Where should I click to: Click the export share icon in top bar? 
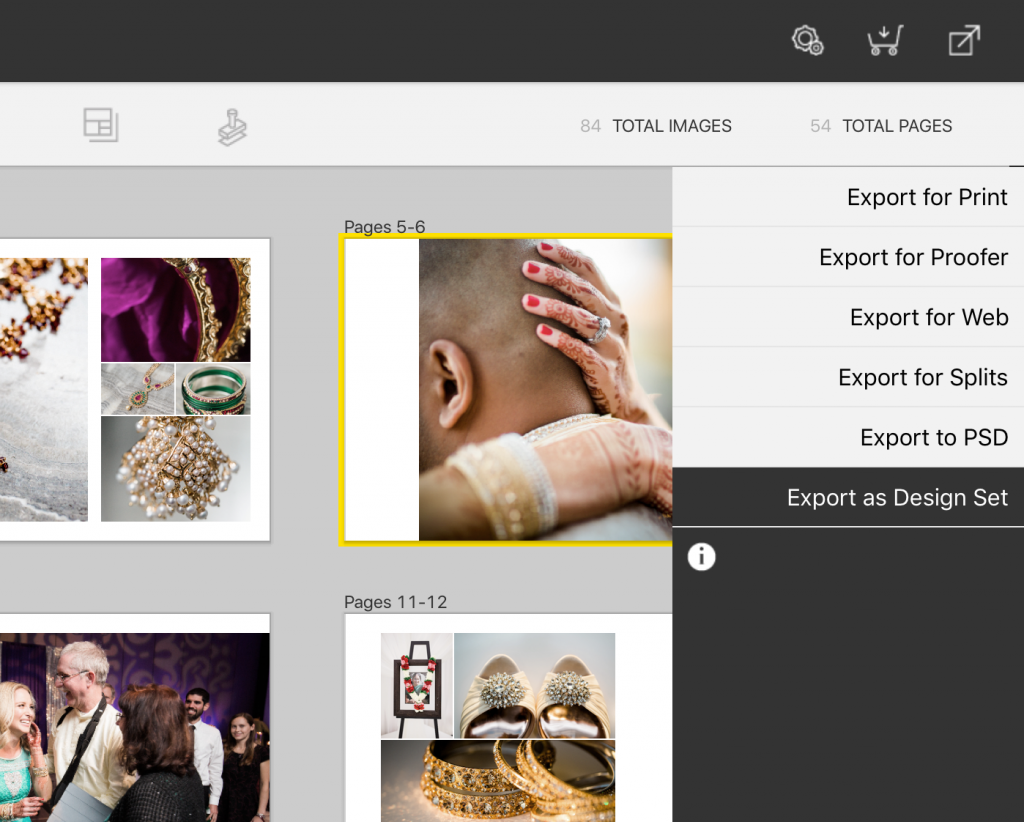point(964,40)
